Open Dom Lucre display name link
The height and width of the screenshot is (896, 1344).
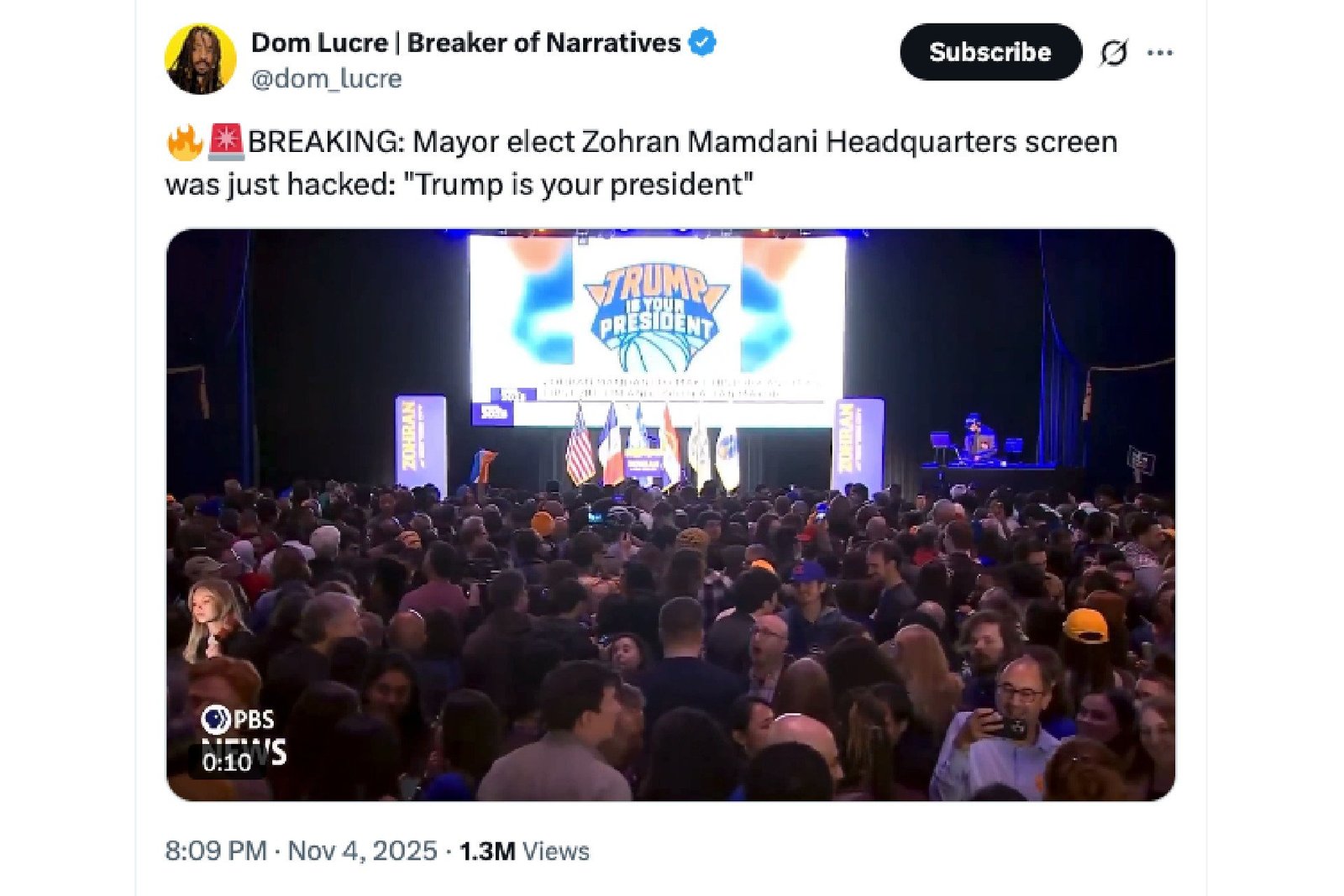466,43
